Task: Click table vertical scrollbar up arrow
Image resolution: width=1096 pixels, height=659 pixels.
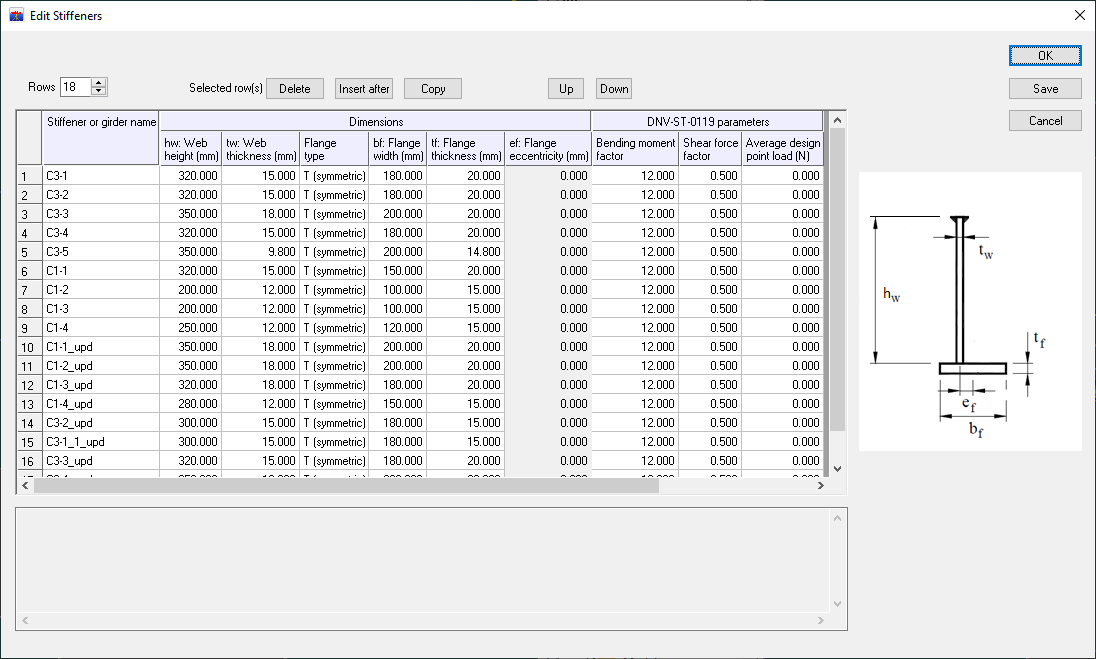Action: pyautogui.click(x=837, y=120)
